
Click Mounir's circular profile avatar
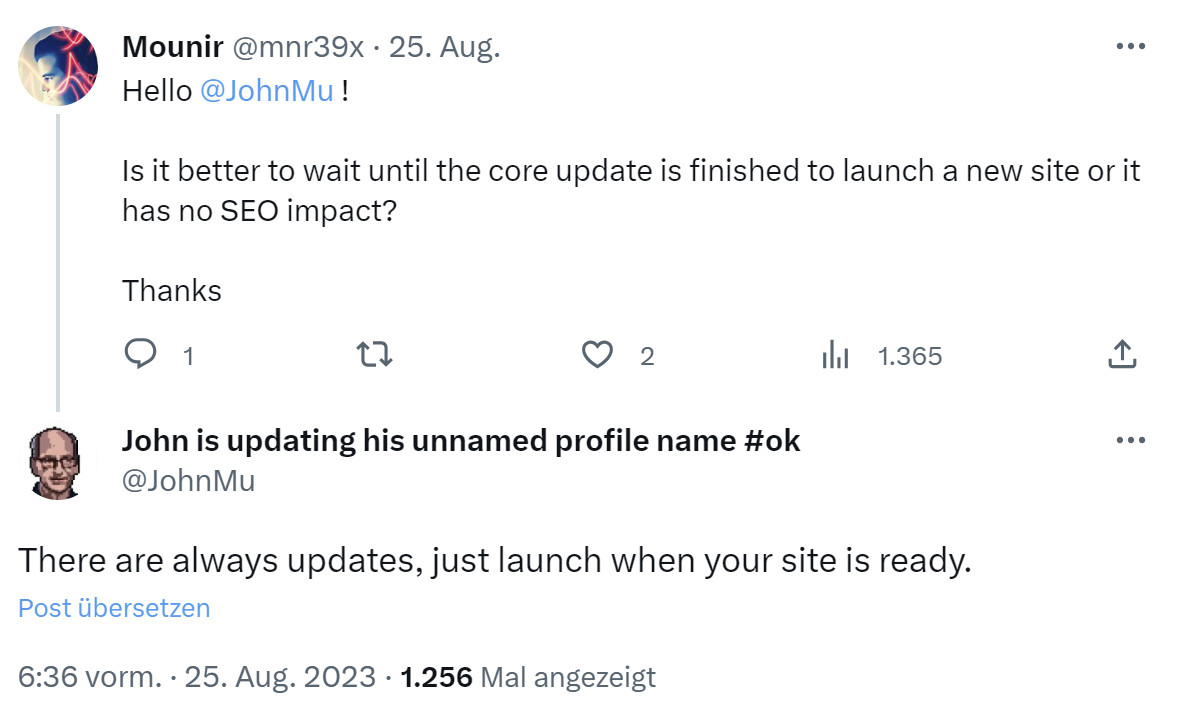(57, 64)
